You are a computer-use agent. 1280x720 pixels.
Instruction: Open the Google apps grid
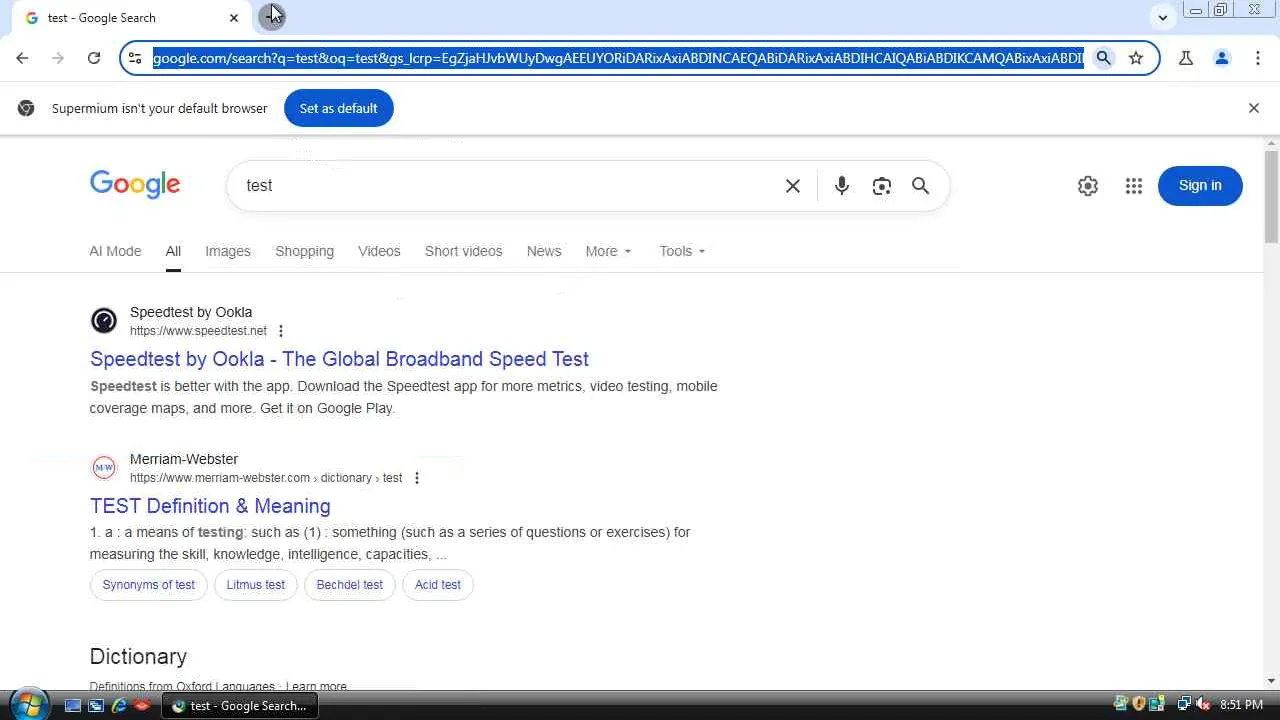click(1134, 186)
